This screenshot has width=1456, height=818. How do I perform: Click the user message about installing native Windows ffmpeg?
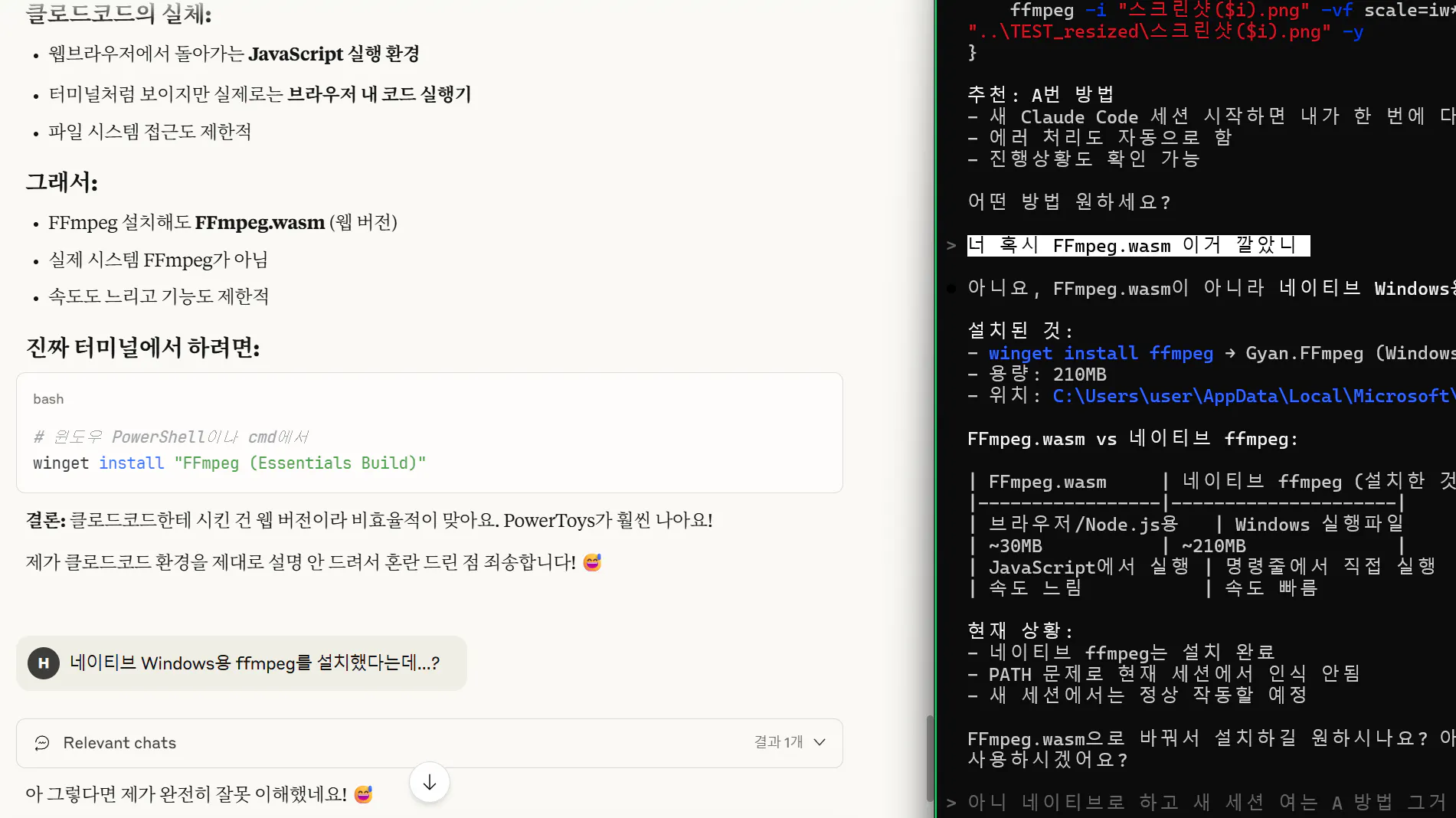[254, 663]
